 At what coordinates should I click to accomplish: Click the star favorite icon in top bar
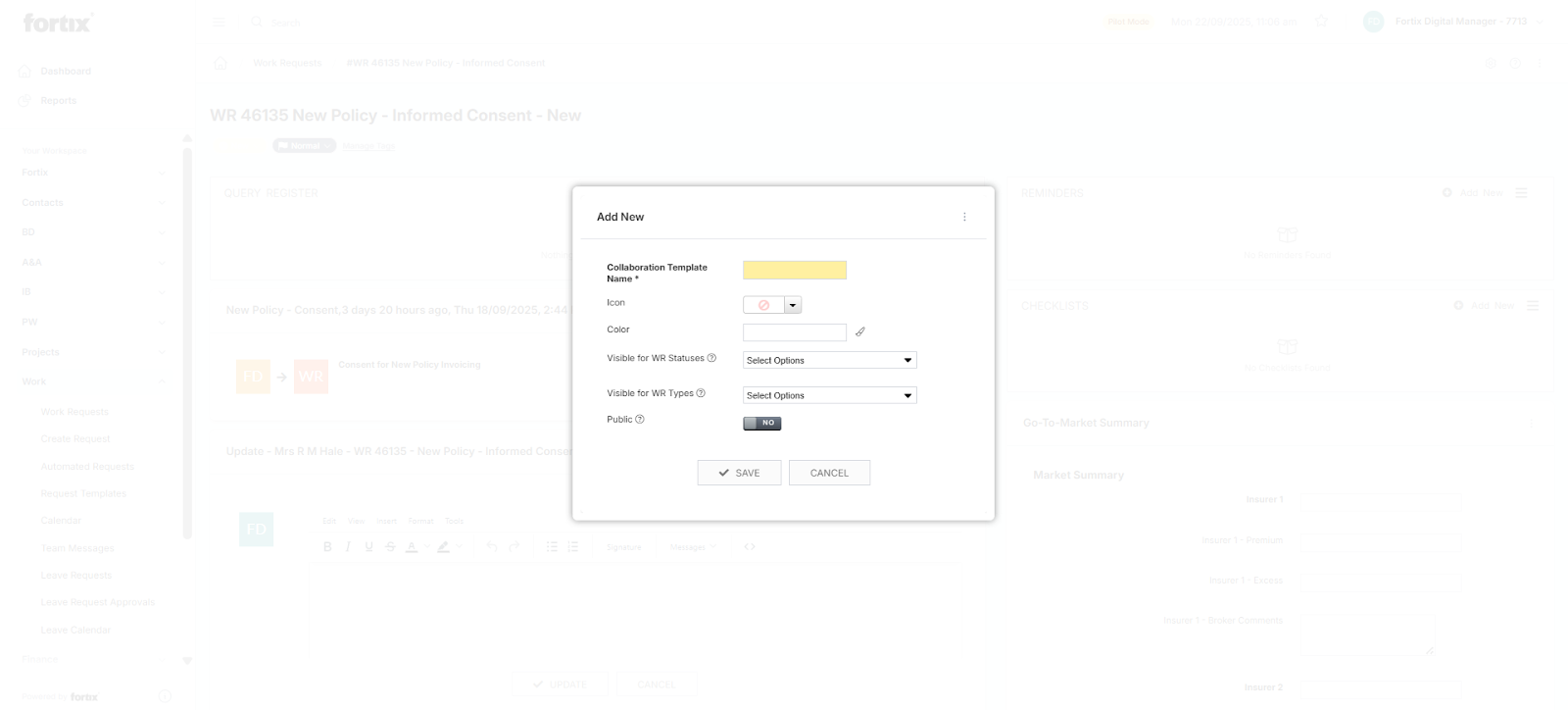pos(1321,22)
